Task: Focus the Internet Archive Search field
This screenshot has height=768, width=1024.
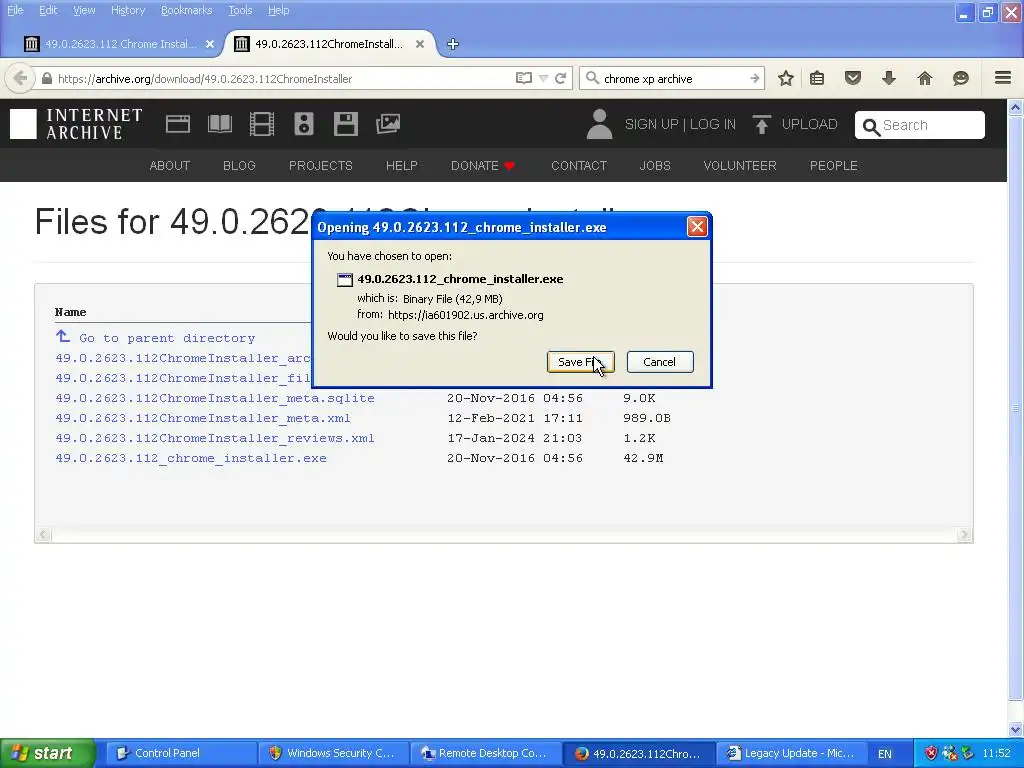Action: pyautogui.click(x=920, y=125)
